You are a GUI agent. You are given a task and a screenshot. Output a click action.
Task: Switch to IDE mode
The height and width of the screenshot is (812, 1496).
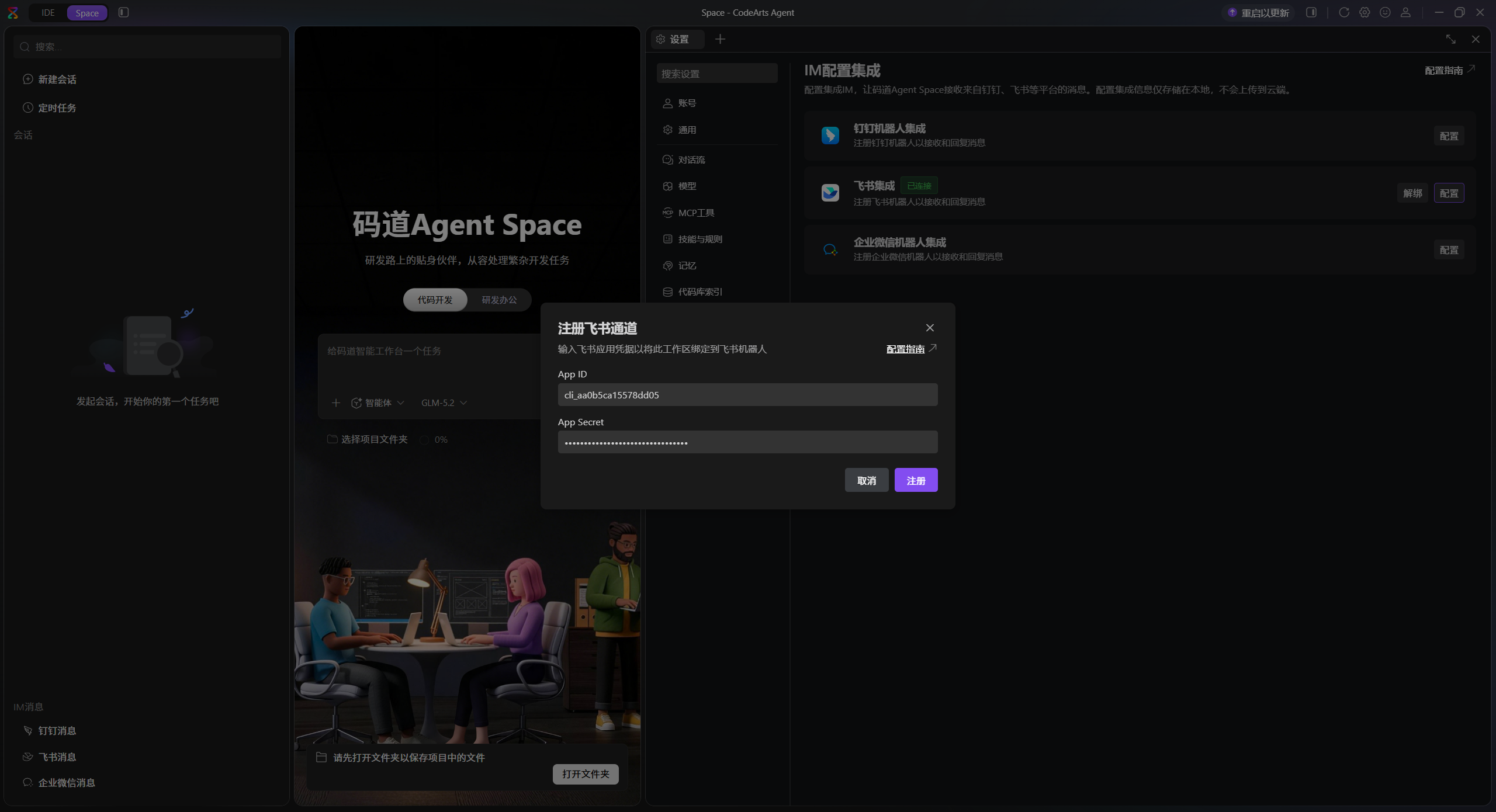[x=48, y=13]
